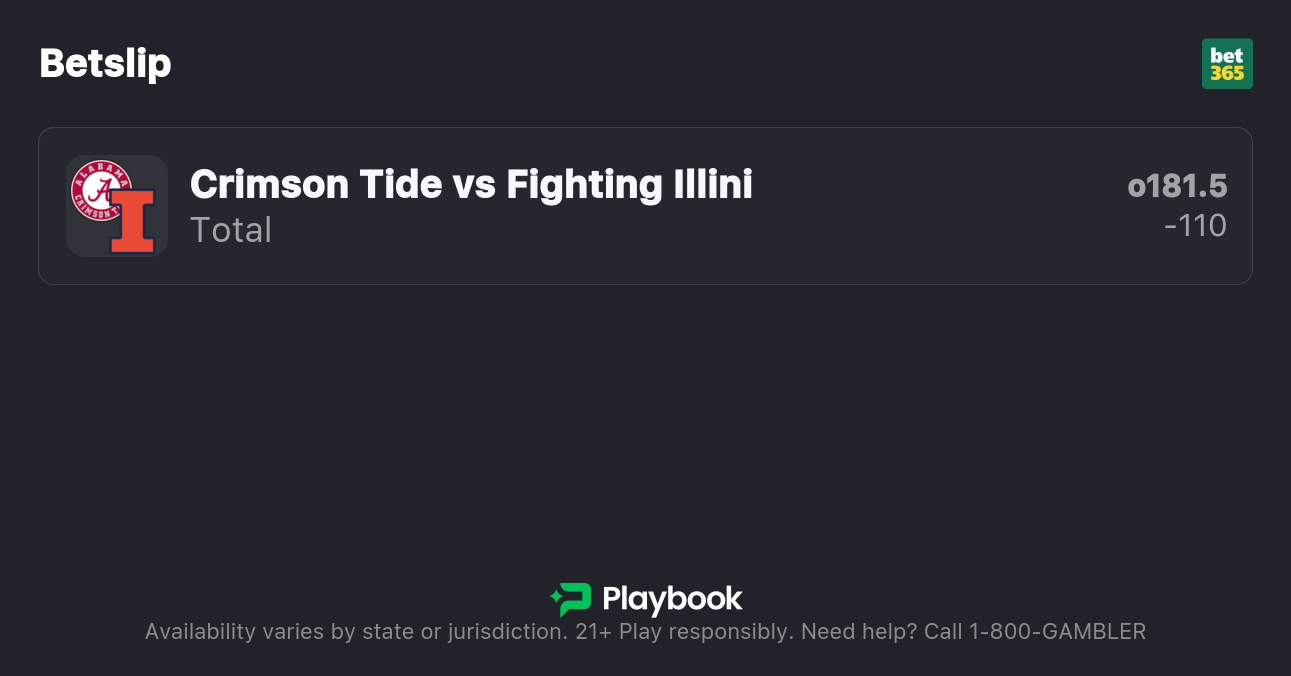Click the Betslip heading
This screenshot has width=1291, height=676.
click(105, 64)
